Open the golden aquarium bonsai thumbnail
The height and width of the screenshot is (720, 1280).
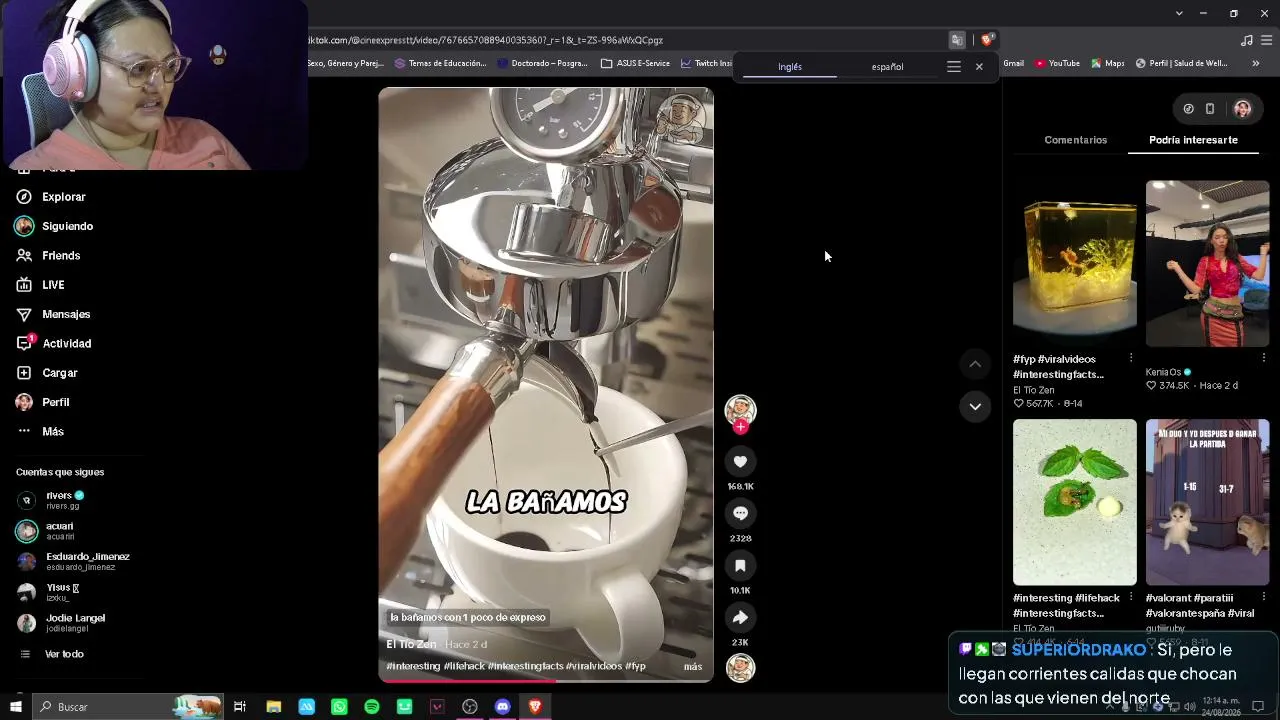[1075, 263]
